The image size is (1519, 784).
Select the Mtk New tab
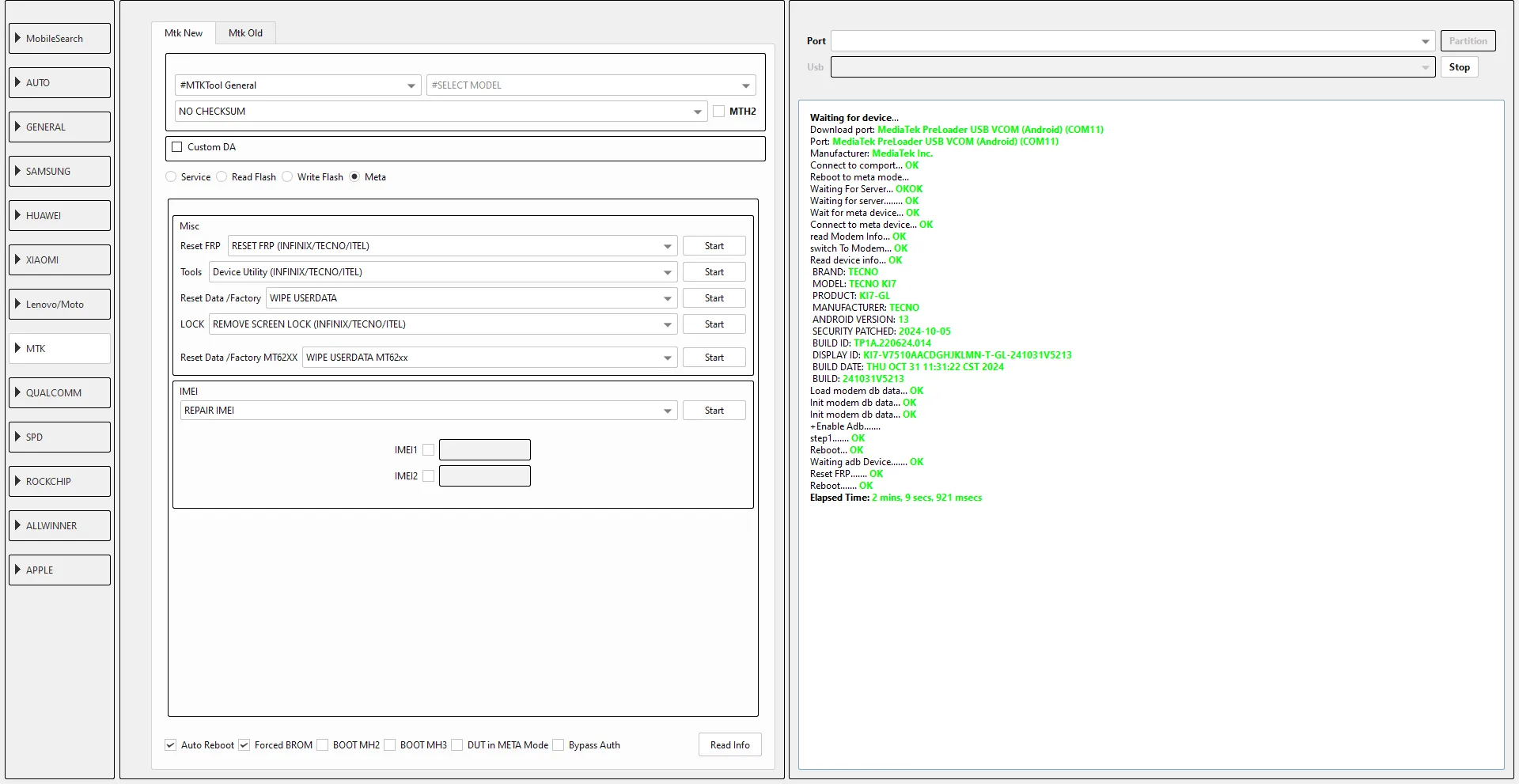pyautogui.click(x=184, y=33)
